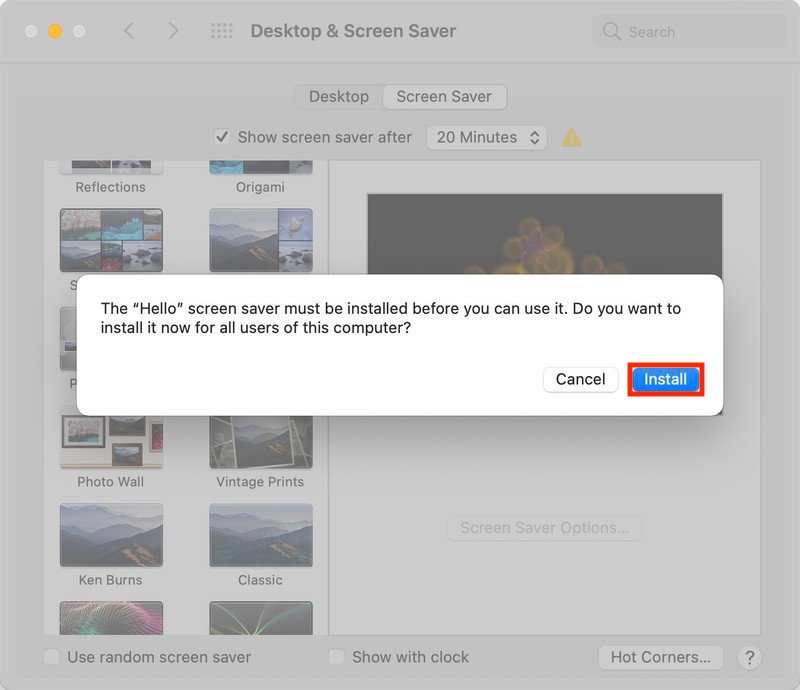Viewport: 800px width, 690px height.
Task: Open the 20 Minutes dropdown
Action: point(487,137)
